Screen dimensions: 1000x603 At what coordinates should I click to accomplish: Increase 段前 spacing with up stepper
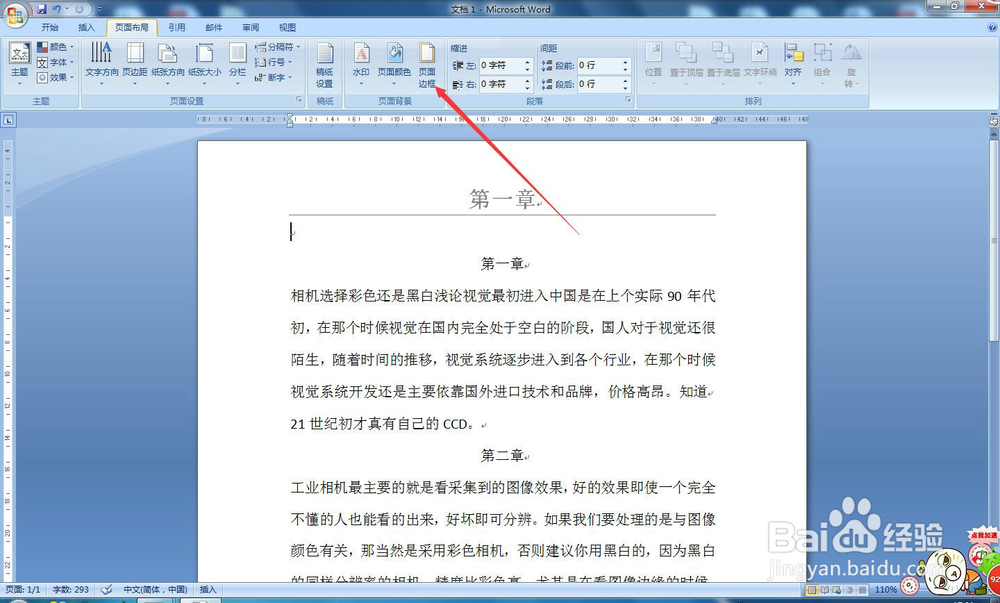click(x=625, y=60)
